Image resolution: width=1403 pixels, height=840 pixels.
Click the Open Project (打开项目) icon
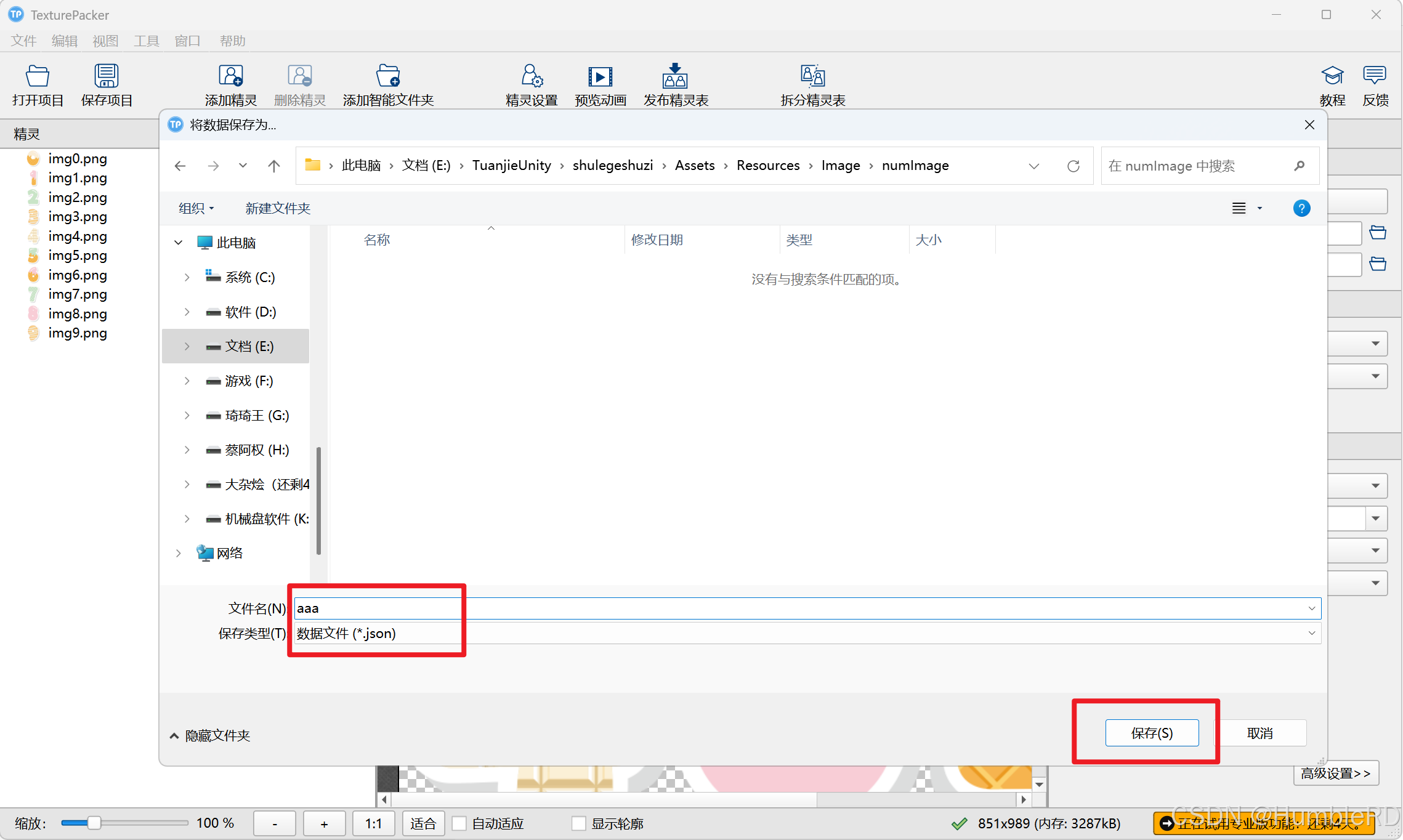(x=38, y=77)
